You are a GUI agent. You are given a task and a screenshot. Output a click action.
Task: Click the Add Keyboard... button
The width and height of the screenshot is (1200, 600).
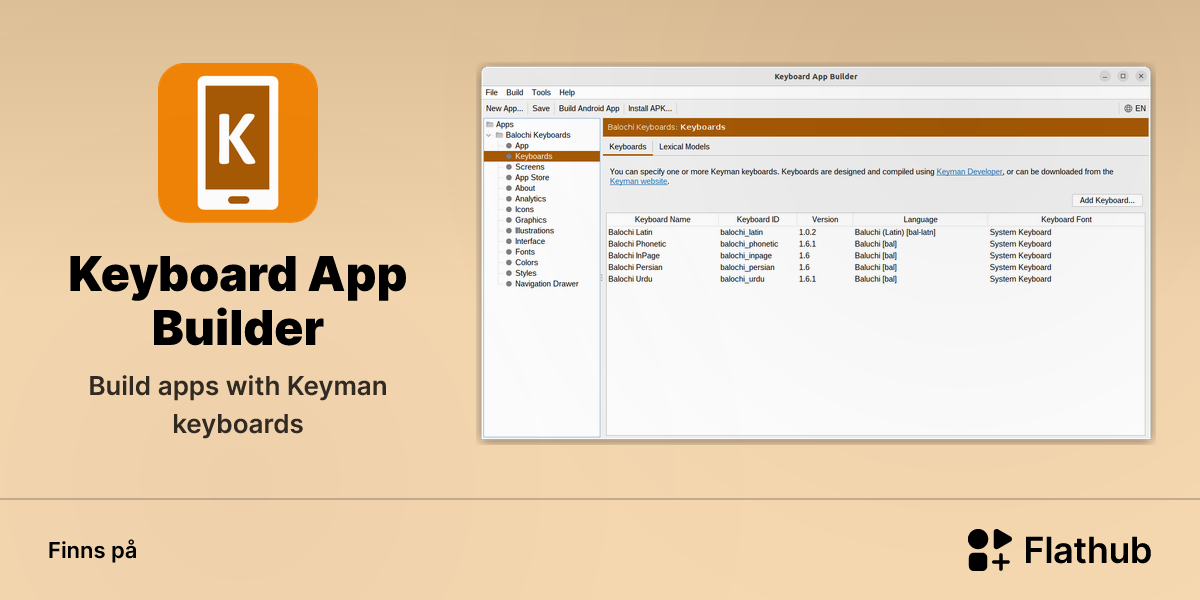pyautogui.click(x=1107, y=200)
